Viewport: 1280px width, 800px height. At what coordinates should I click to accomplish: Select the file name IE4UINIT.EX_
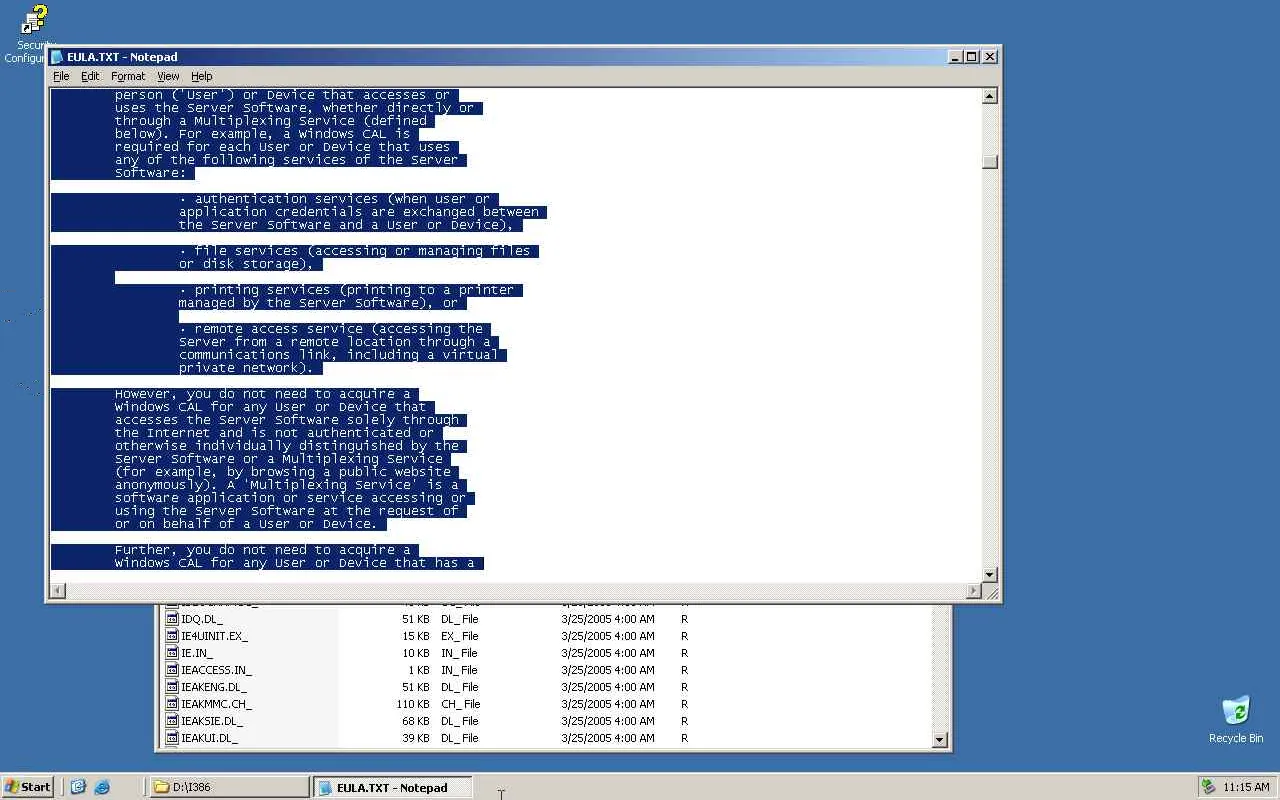pos(214,636)
